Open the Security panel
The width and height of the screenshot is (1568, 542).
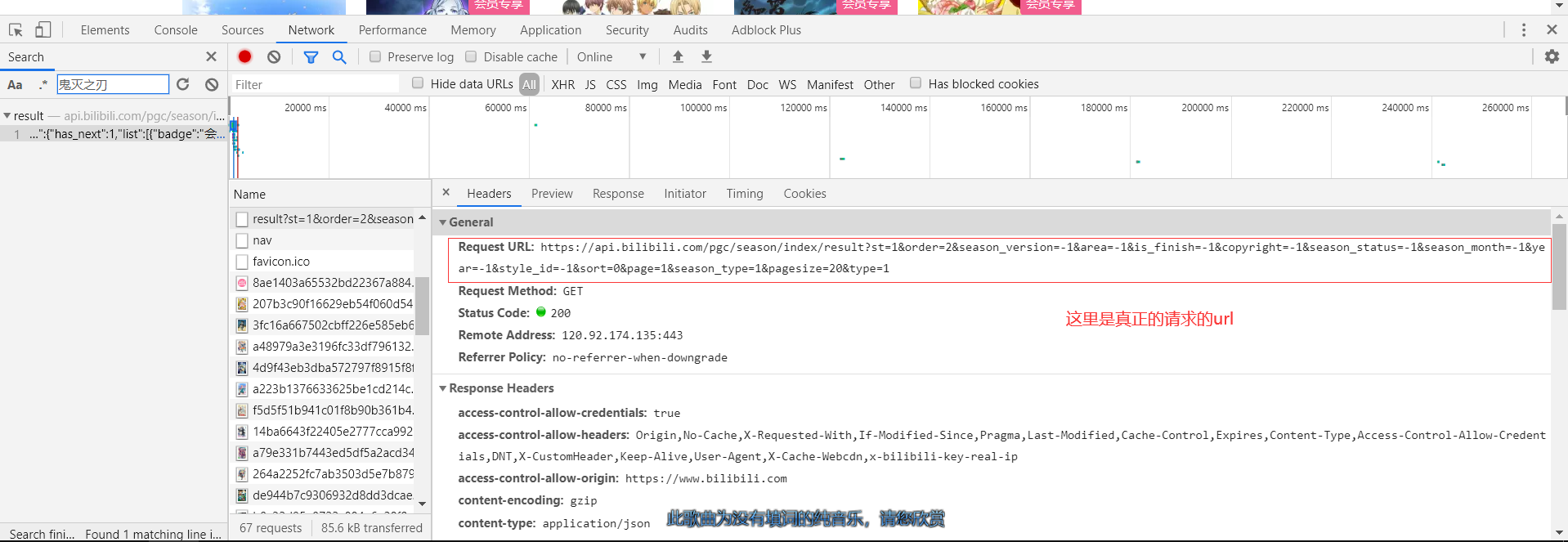coord(627,30)
